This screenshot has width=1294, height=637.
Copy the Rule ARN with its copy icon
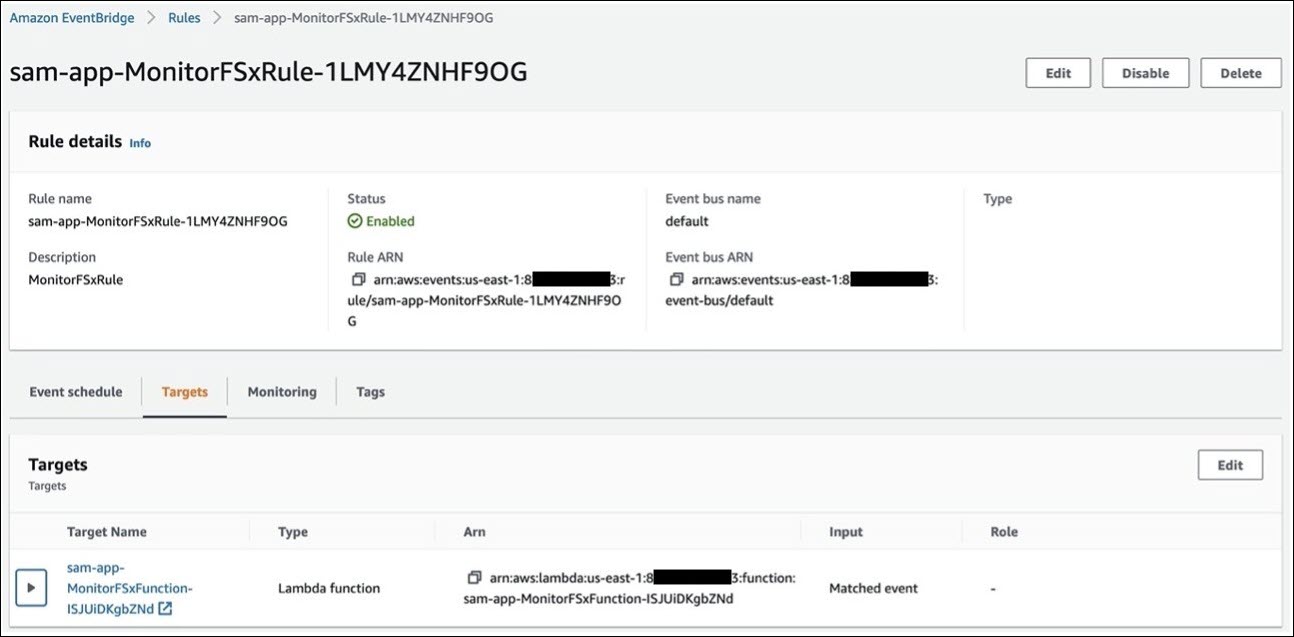[359, 279]
